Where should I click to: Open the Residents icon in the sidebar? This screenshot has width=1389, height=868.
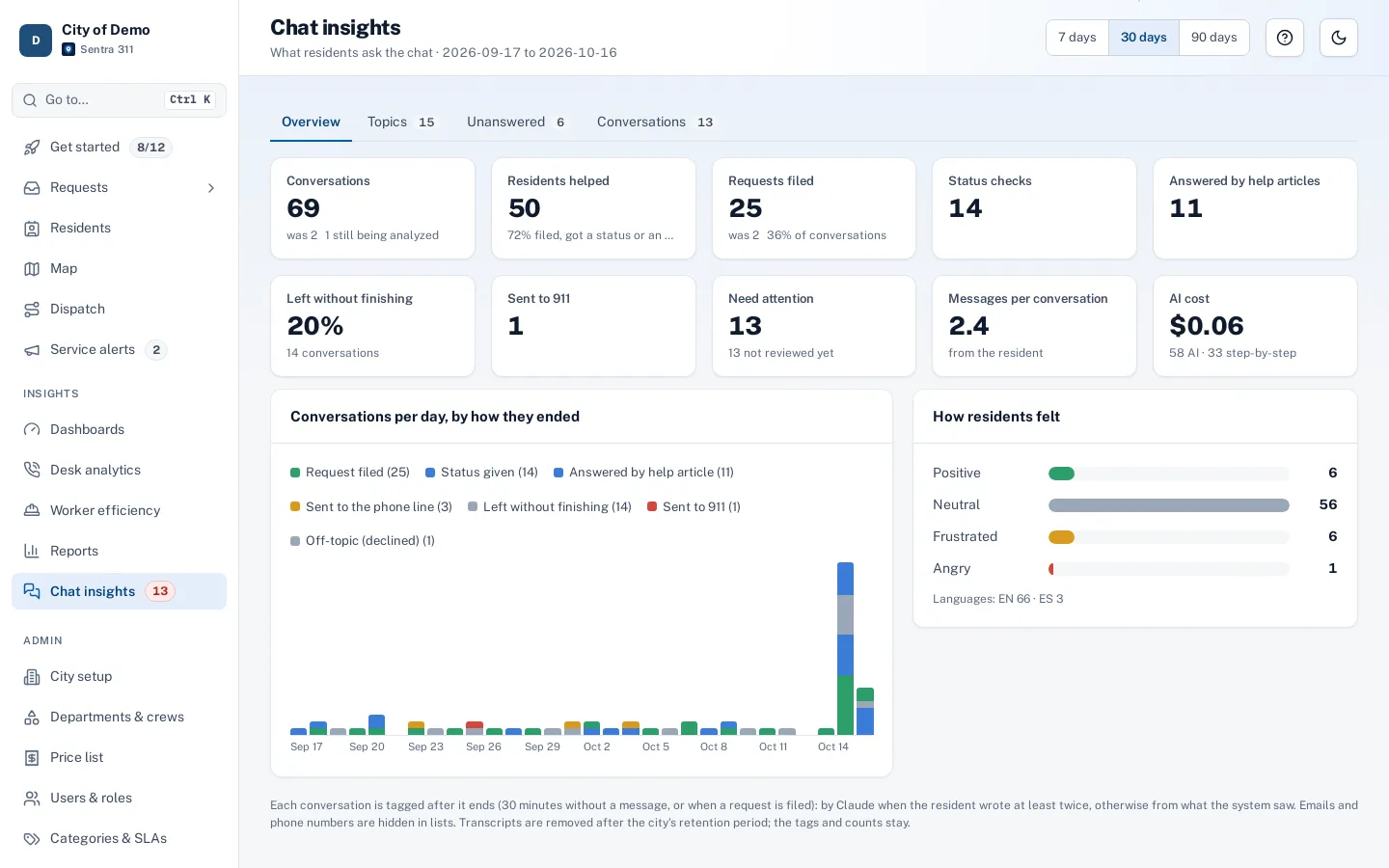click(x=32, y=229)
